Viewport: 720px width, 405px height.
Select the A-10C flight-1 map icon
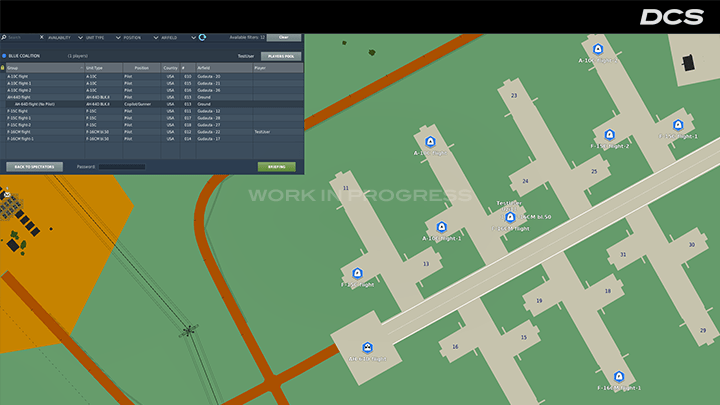coord(440,228)
